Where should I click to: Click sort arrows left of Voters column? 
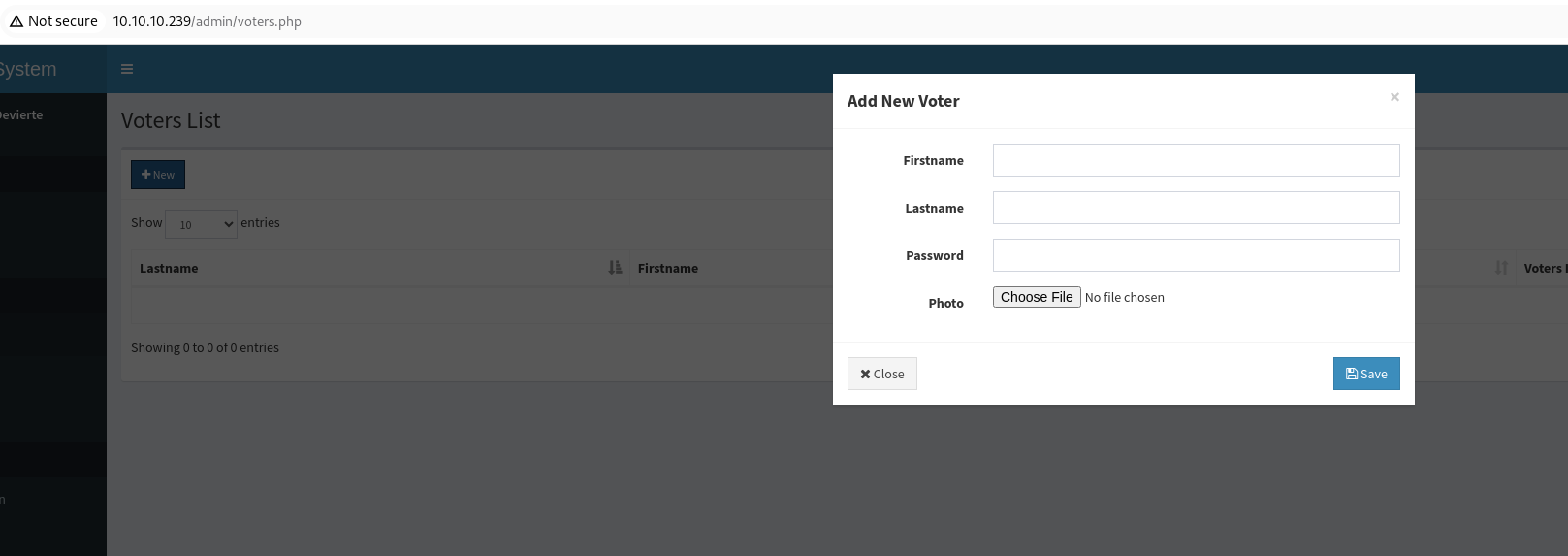coord(1501,268)
